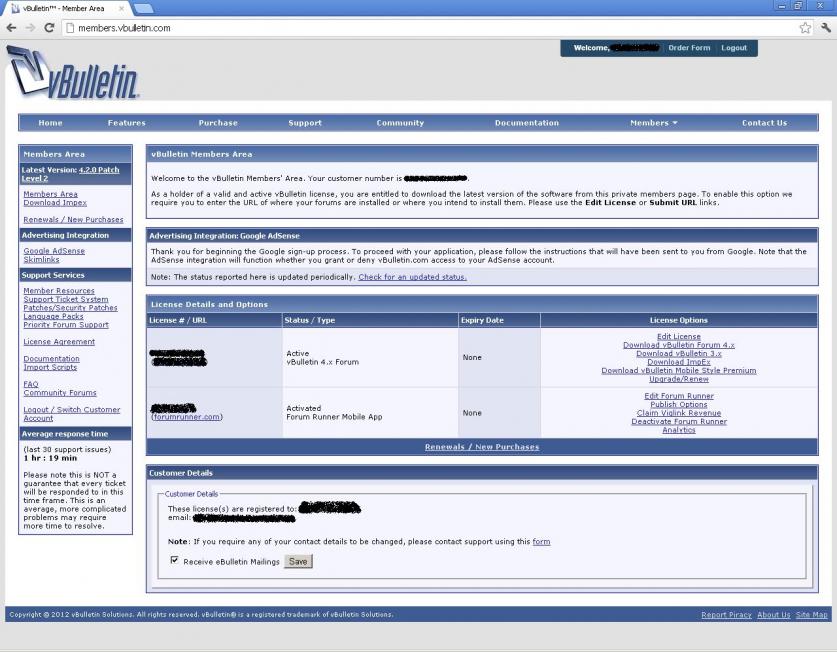Open Home in the navigation bar
This screenshot has width=837, height=652.
(x=50, y=123)
